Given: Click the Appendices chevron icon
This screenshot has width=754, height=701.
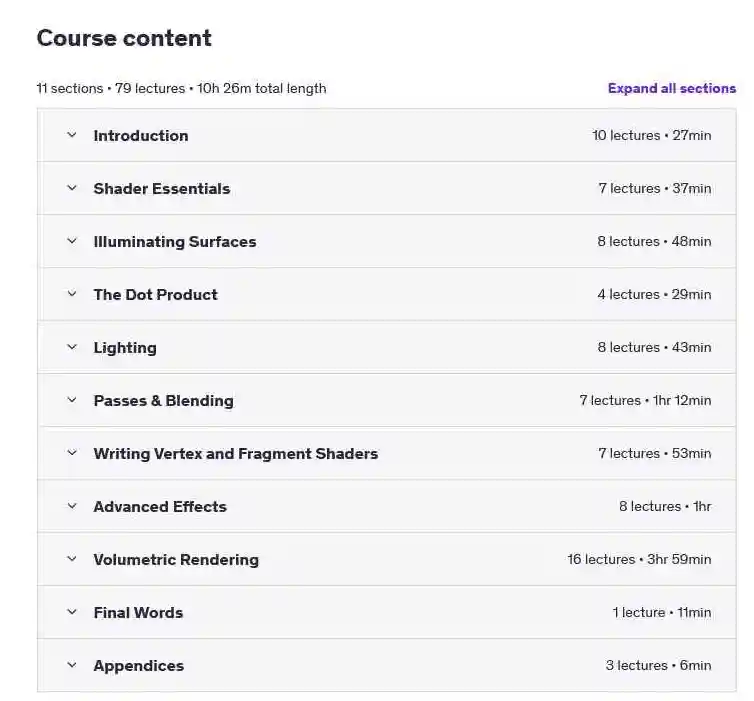Looking at the screenshot, I should coord(72,665).
